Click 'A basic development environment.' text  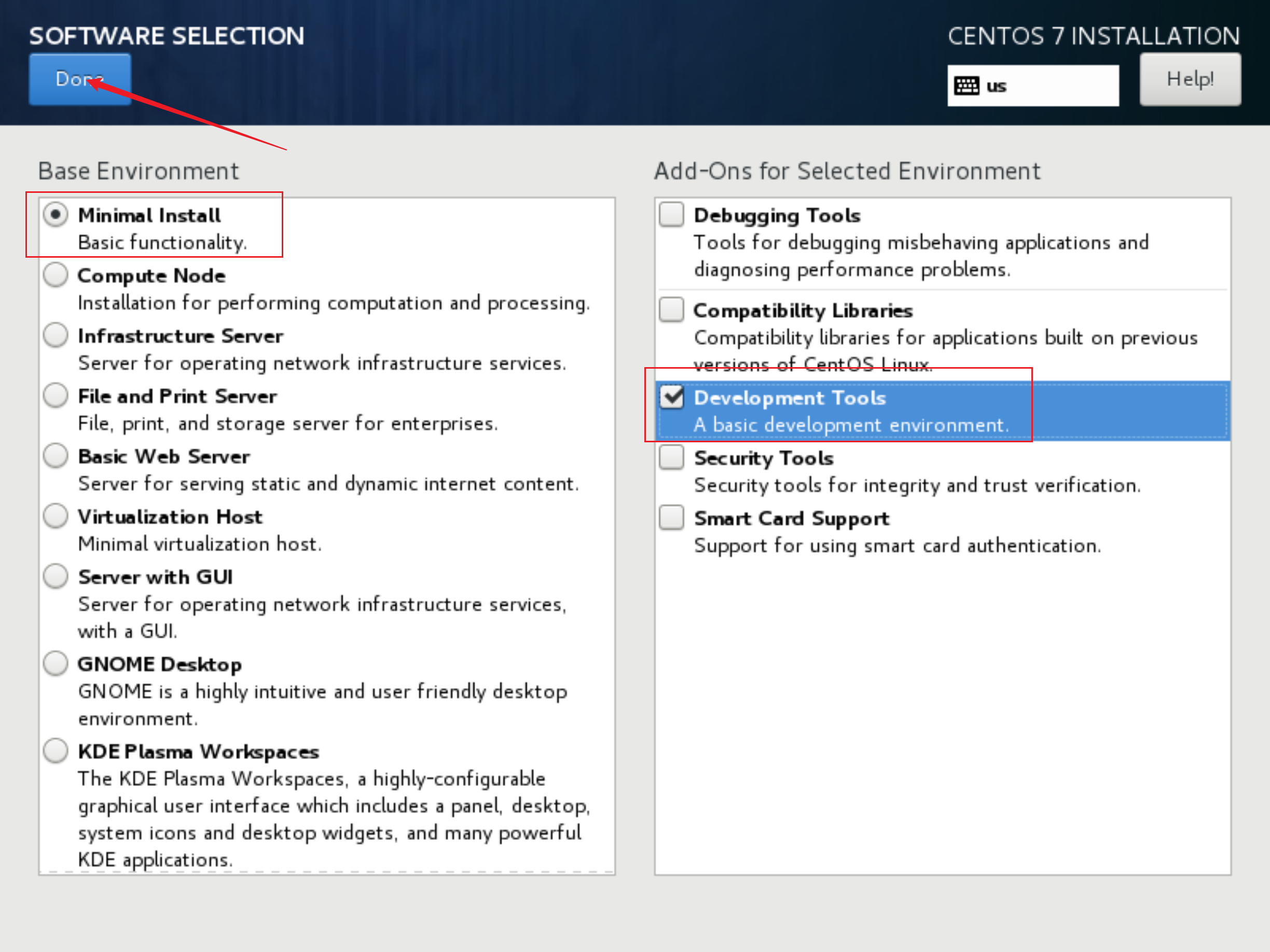tap(851, 425)
